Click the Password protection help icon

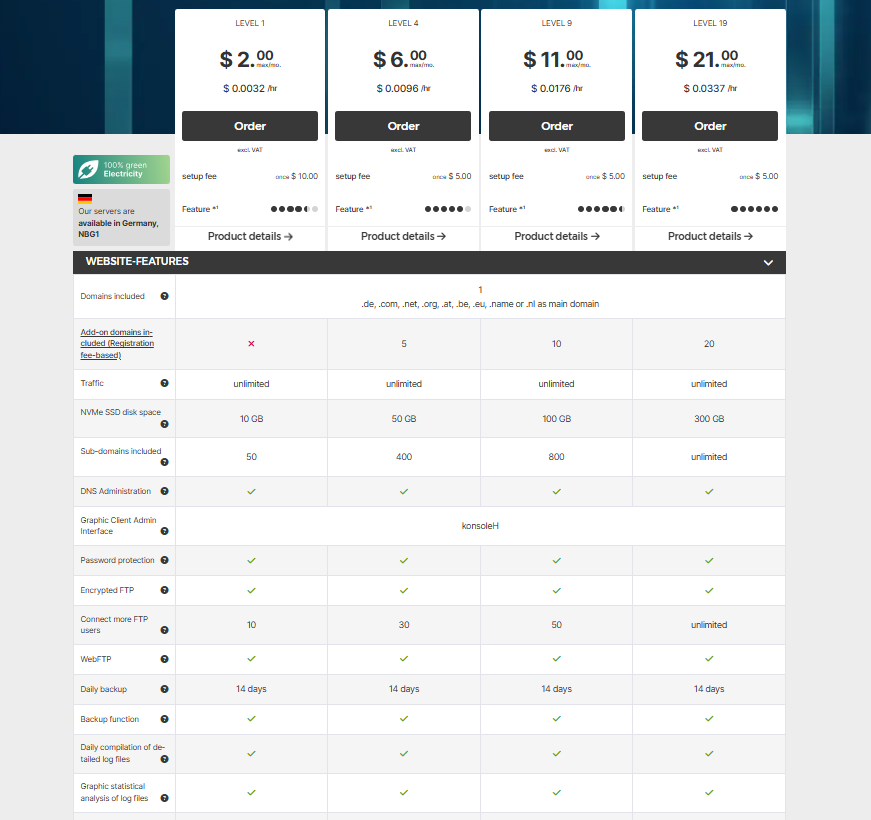(164, 560)
